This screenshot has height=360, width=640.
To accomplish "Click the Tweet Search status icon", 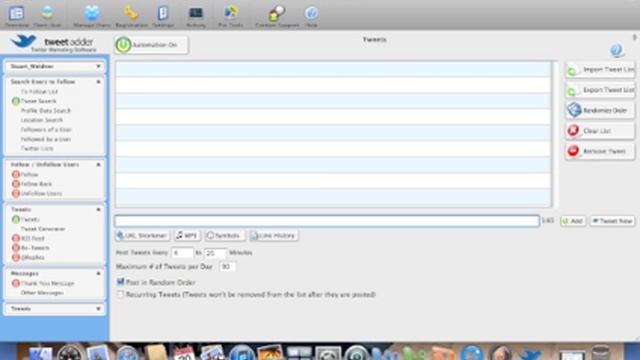I will pos(16,101).
